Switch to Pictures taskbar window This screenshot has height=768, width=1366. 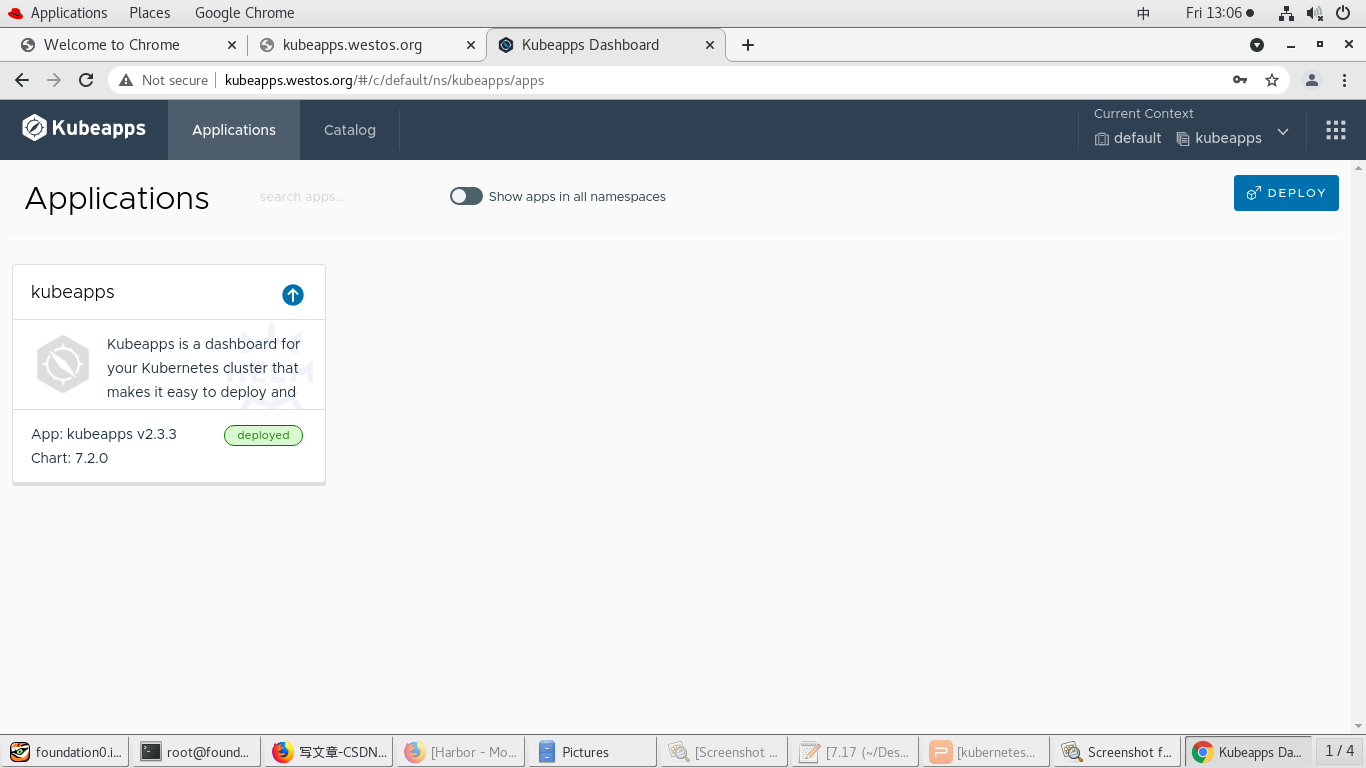pyautogui.click(x=592, y=752)
